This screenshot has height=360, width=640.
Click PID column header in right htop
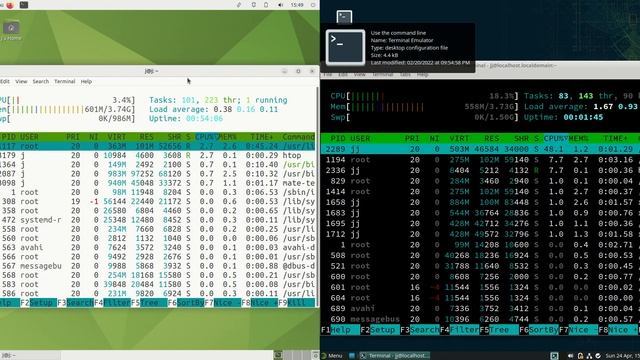point(338,138)
